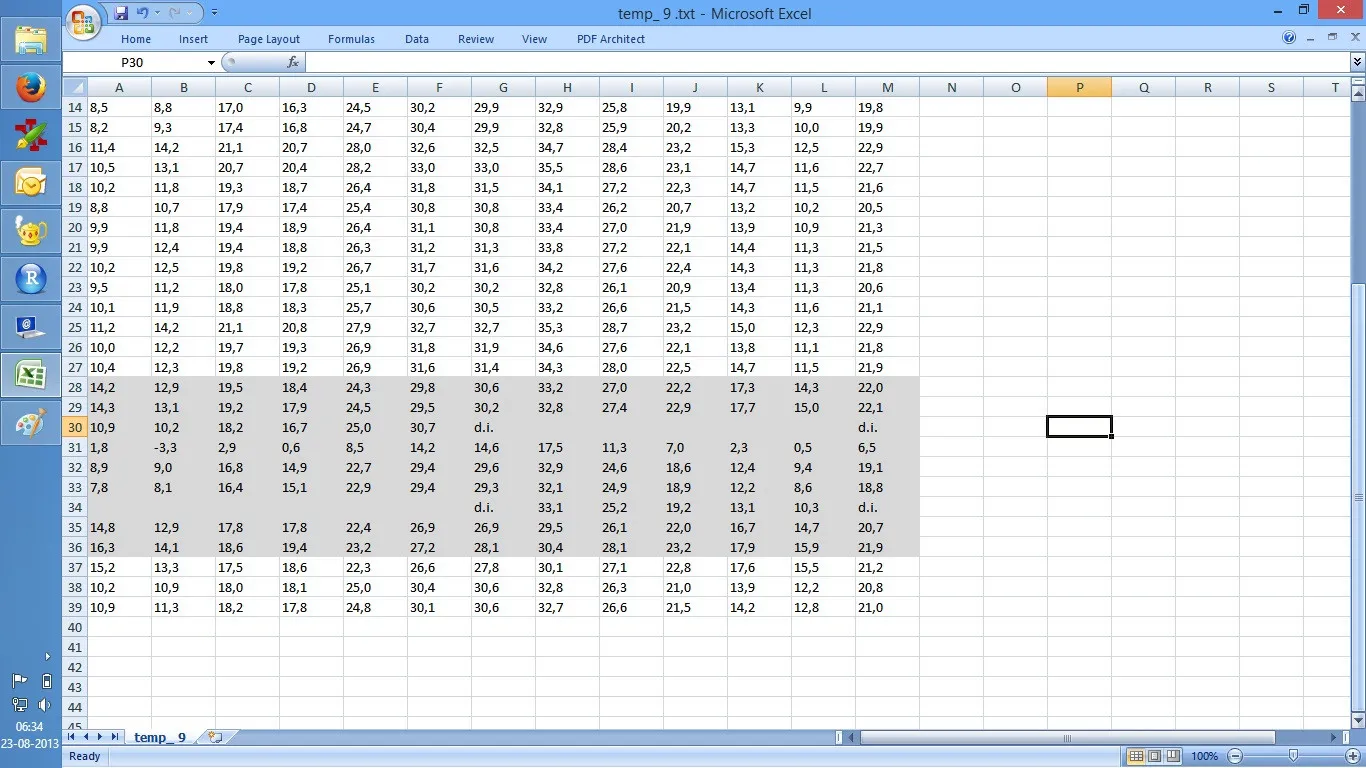The width and height of the screenshot is (1366, 768).
Task: Click inside the formula bar
Action: coord(825,62)
